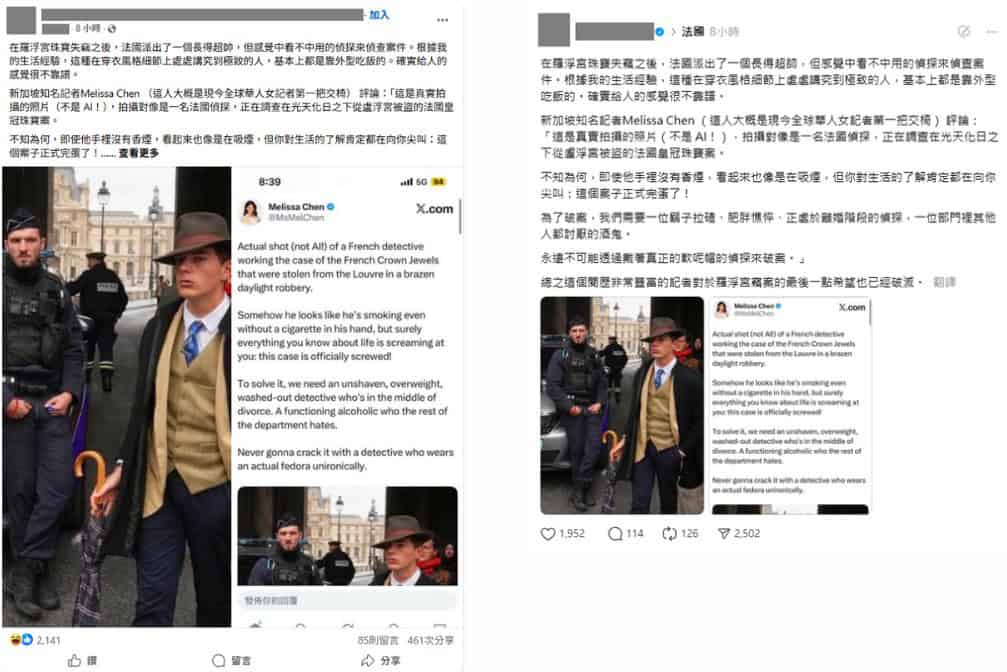The width and height of the screenshot is (1007, 672).
Task: View the 85則留言 comments count
Action: [378, 641]
